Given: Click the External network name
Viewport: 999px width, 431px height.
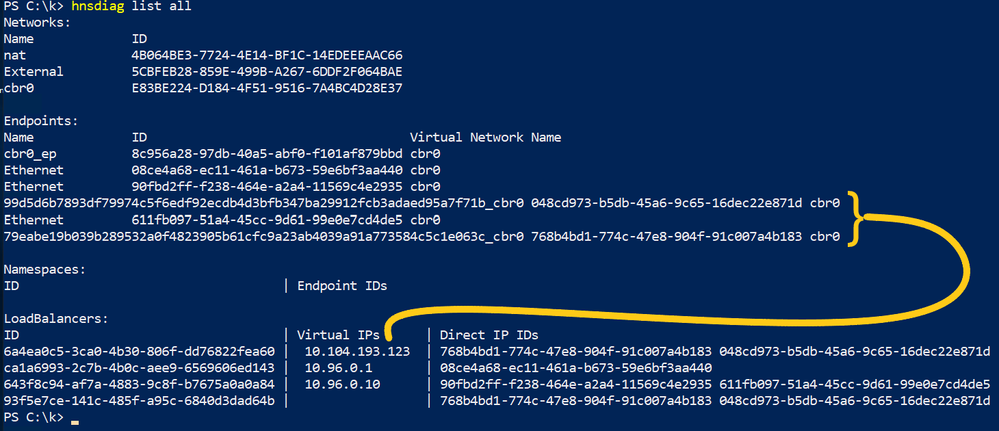Looking at the screenshot, I should pyautogui.click(x=33, y=71).
